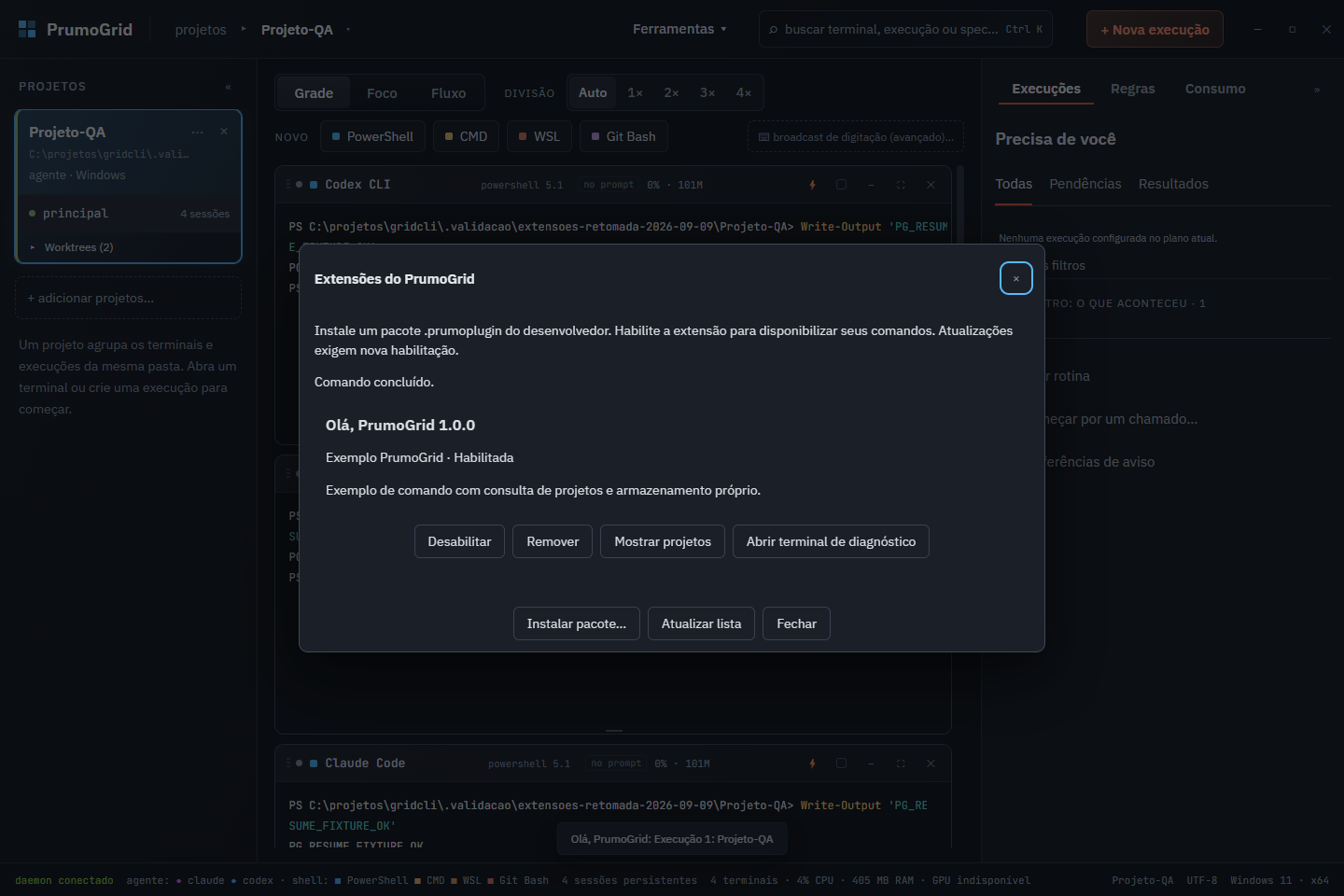The height and width of the screenshot is (896, 1344).
Task: Collapse the right panel with chevron
Action: click(x=1317, y=90)
